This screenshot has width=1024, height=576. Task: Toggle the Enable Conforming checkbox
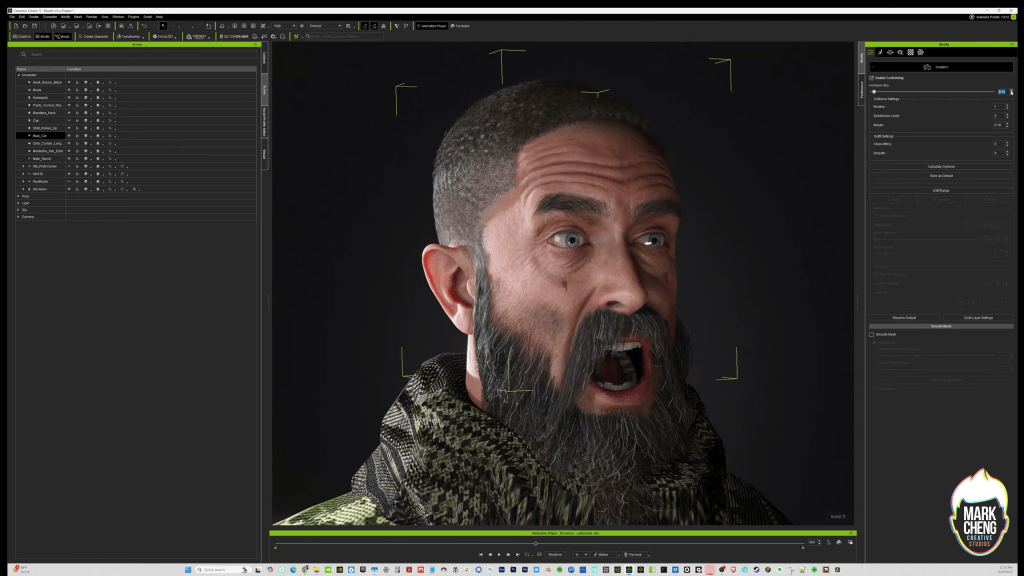(871, 78)
